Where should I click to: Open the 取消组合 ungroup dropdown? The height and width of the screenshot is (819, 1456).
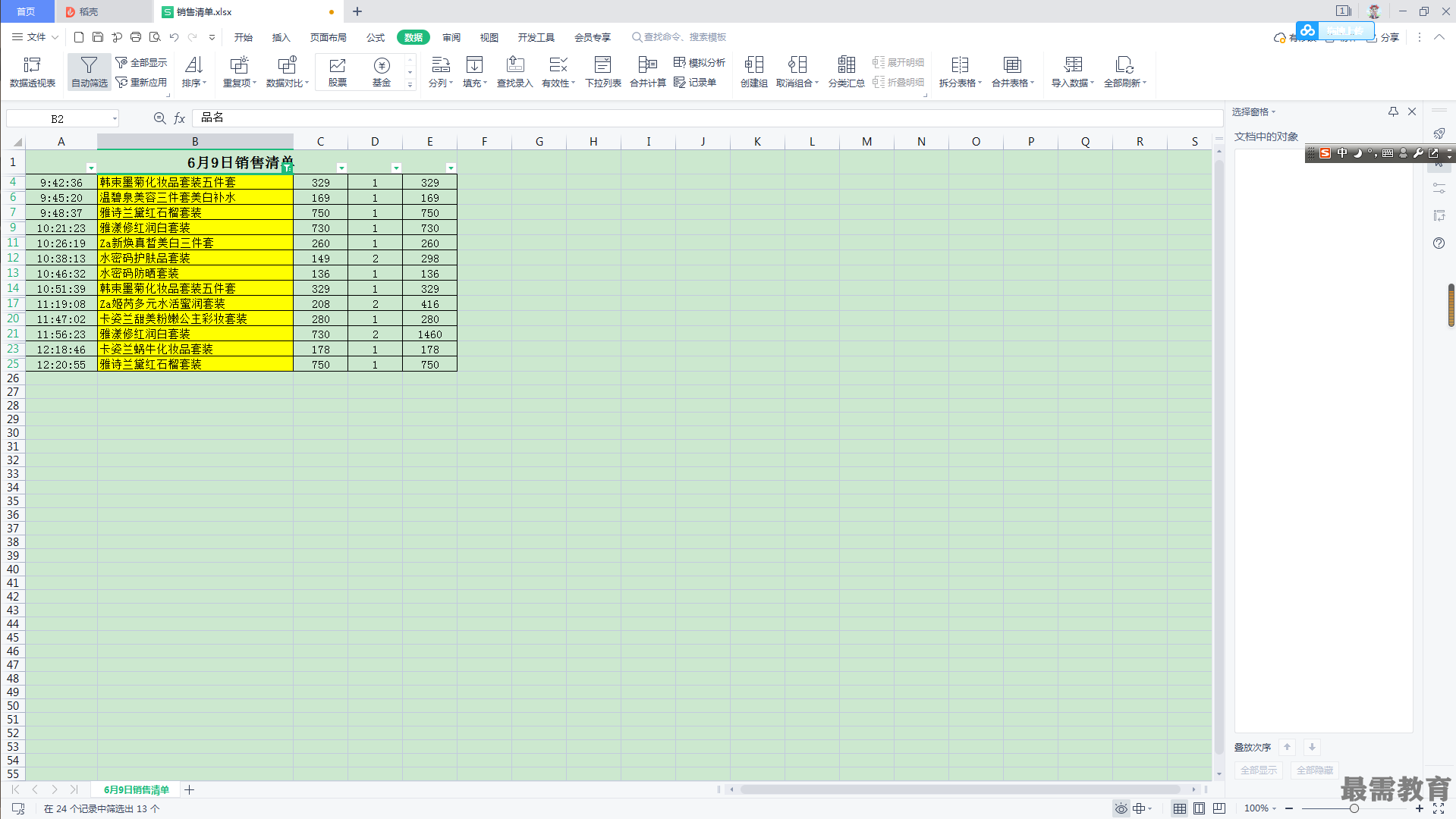797,72
